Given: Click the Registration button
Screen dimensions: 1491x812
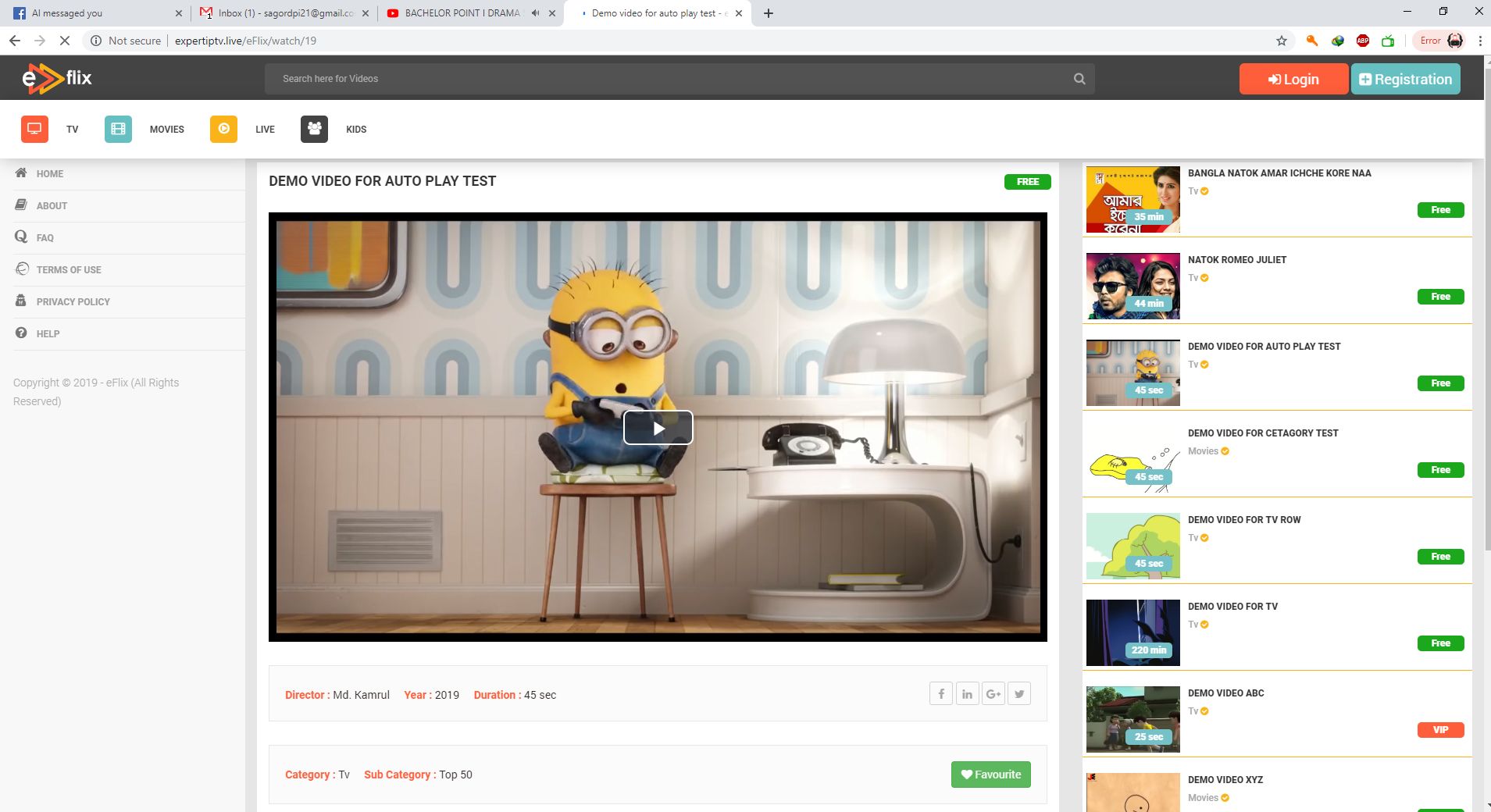Looking at the screenshot, I should (x=1406, y=79).
